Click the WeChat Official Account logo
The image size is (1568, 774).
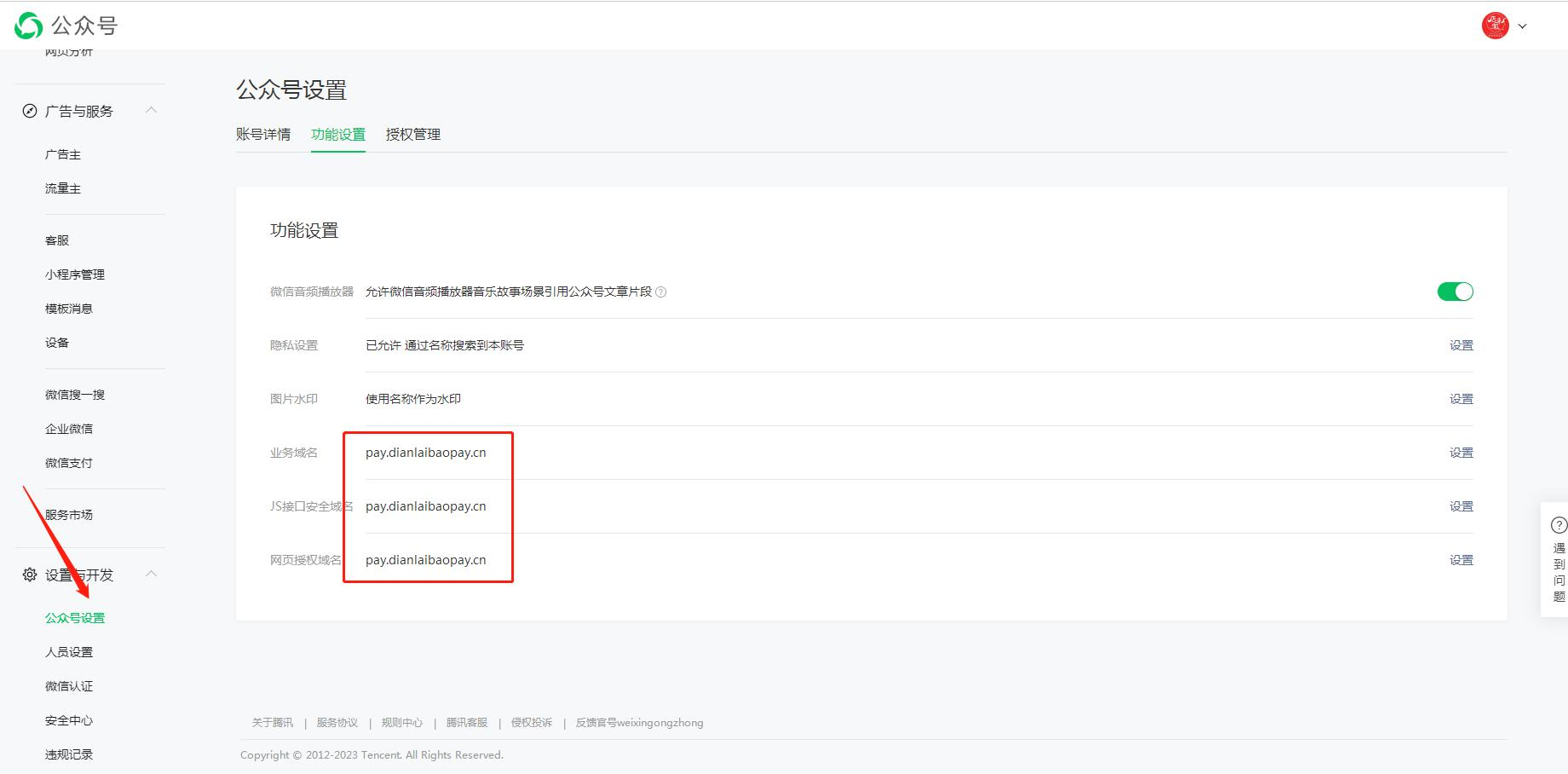pyautogui.click(x=29, y=26)
